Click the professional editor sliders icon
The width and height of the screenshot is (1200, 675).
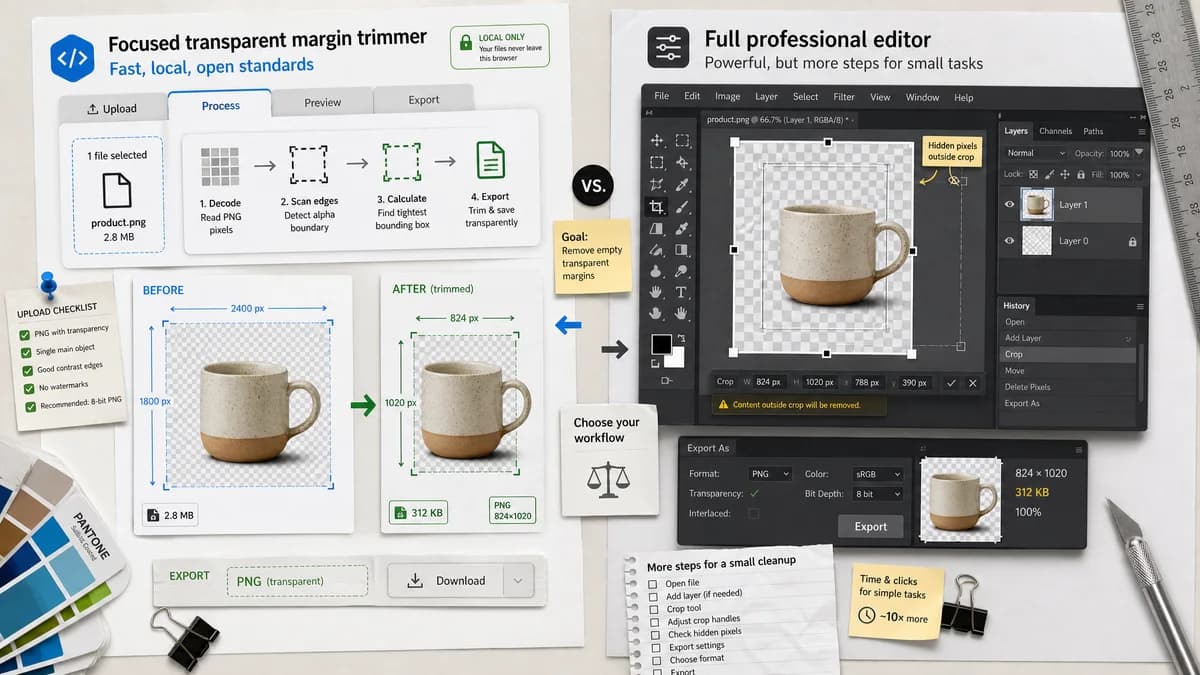[x=668, y=47]
